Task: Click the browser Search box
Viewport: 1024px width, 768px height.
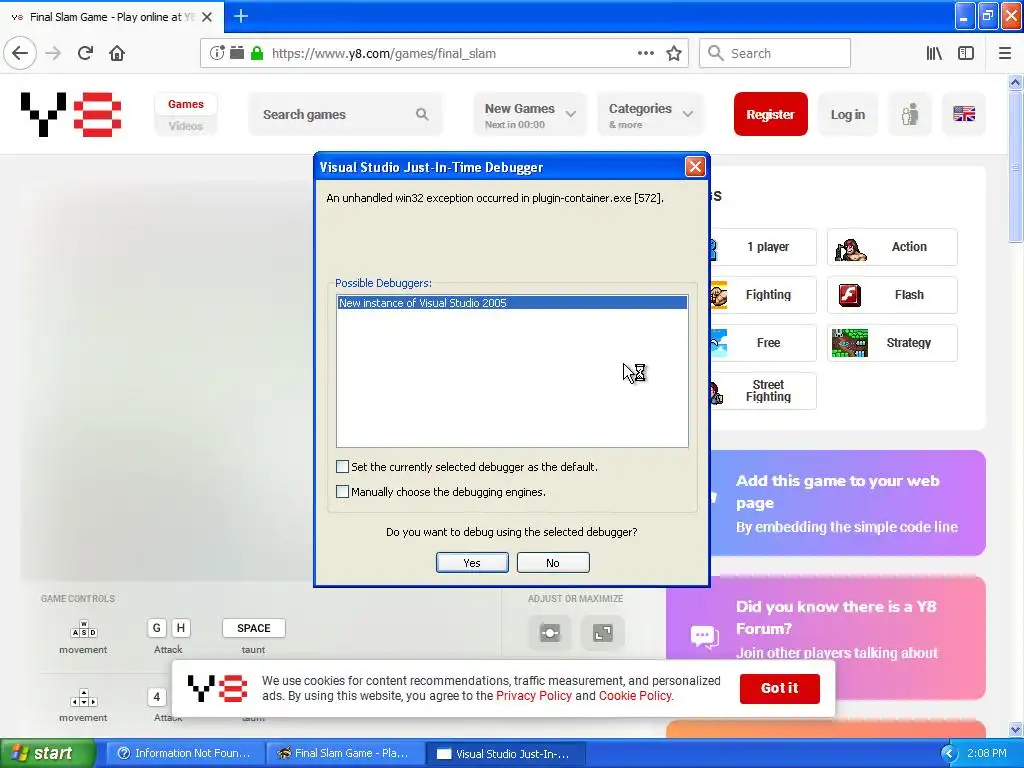Action: [x=775, y=54]
